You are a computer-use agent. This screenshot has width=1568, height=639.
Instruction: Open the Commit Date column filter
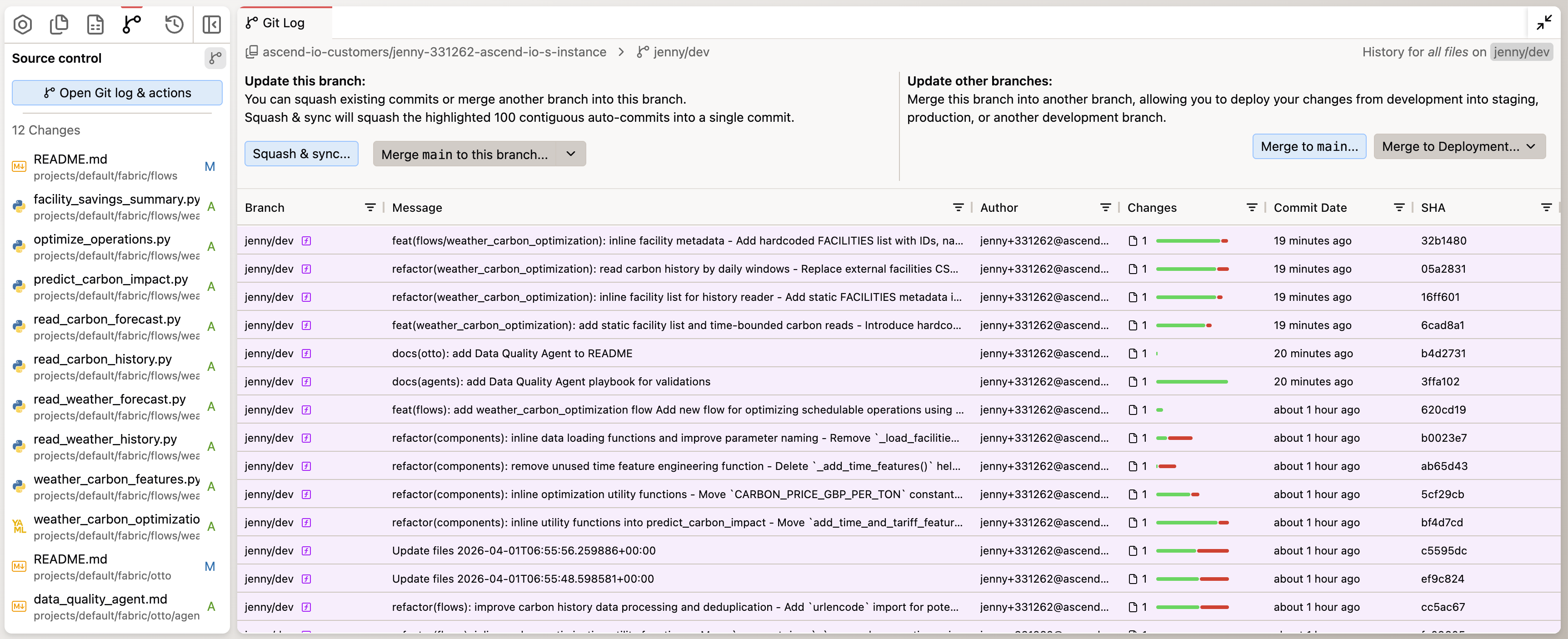1399,208
